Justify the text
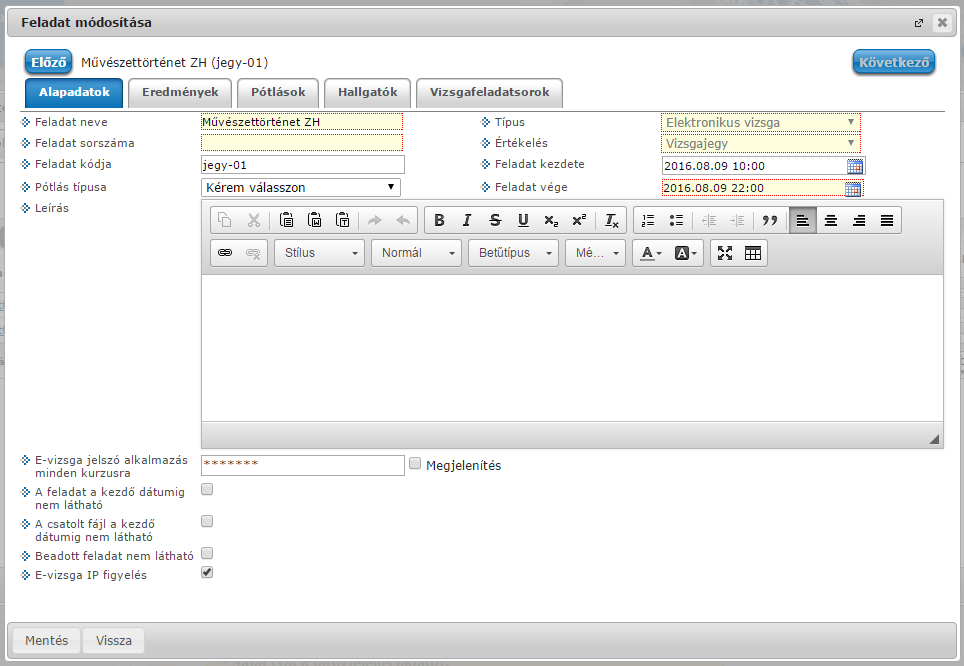The width and height of the screenshot is (964, 666). coord(887,220)
